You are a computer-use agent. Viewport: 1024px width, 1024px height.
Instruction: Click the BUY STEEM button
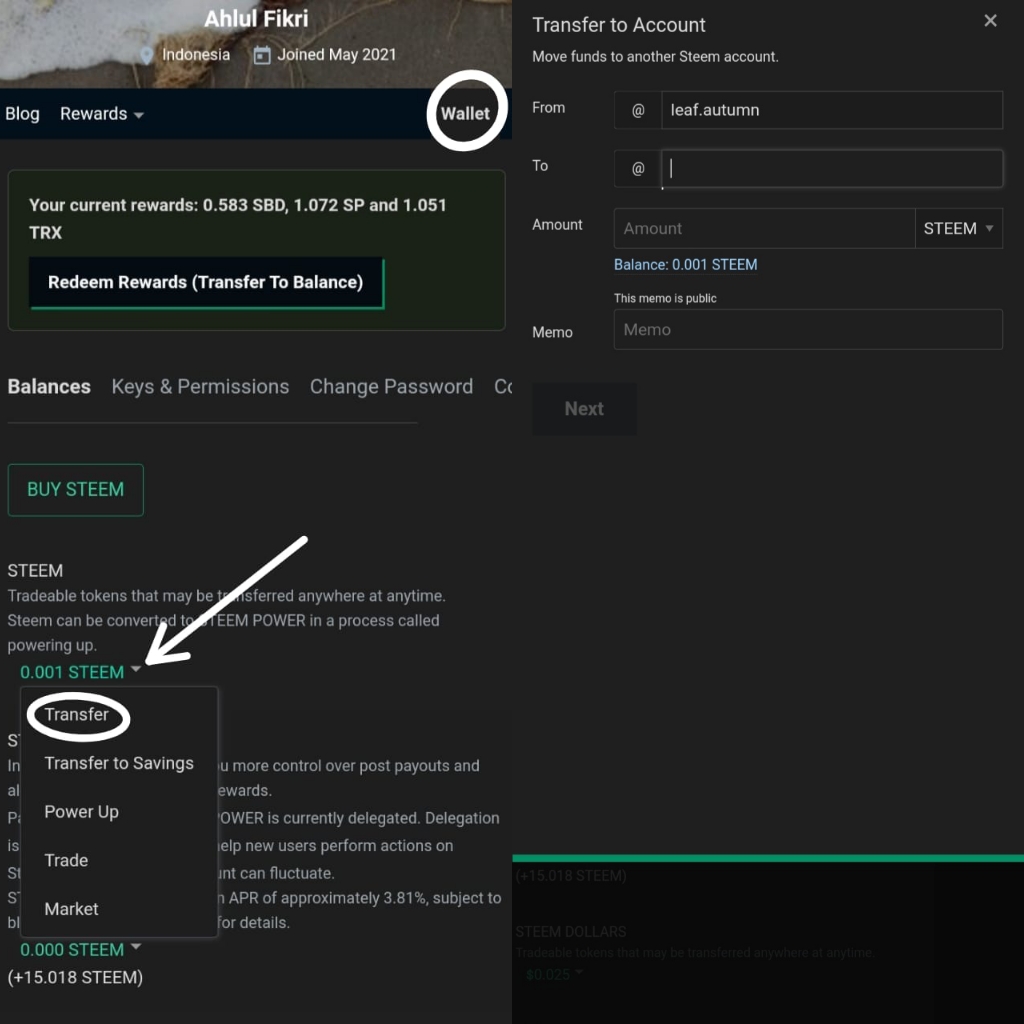click(x=76, y=490)
